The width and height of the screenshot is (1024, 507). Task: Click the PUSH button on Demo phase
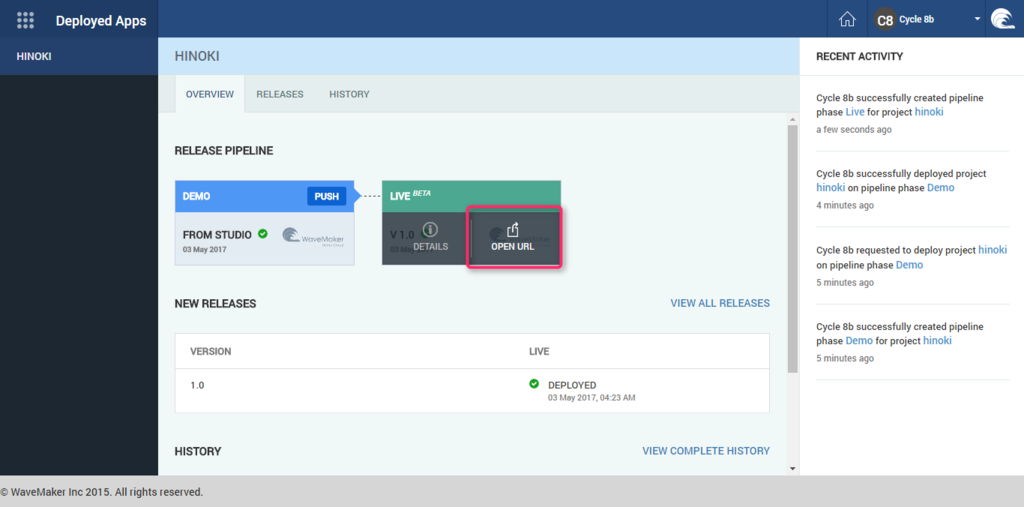coord(327,196)
